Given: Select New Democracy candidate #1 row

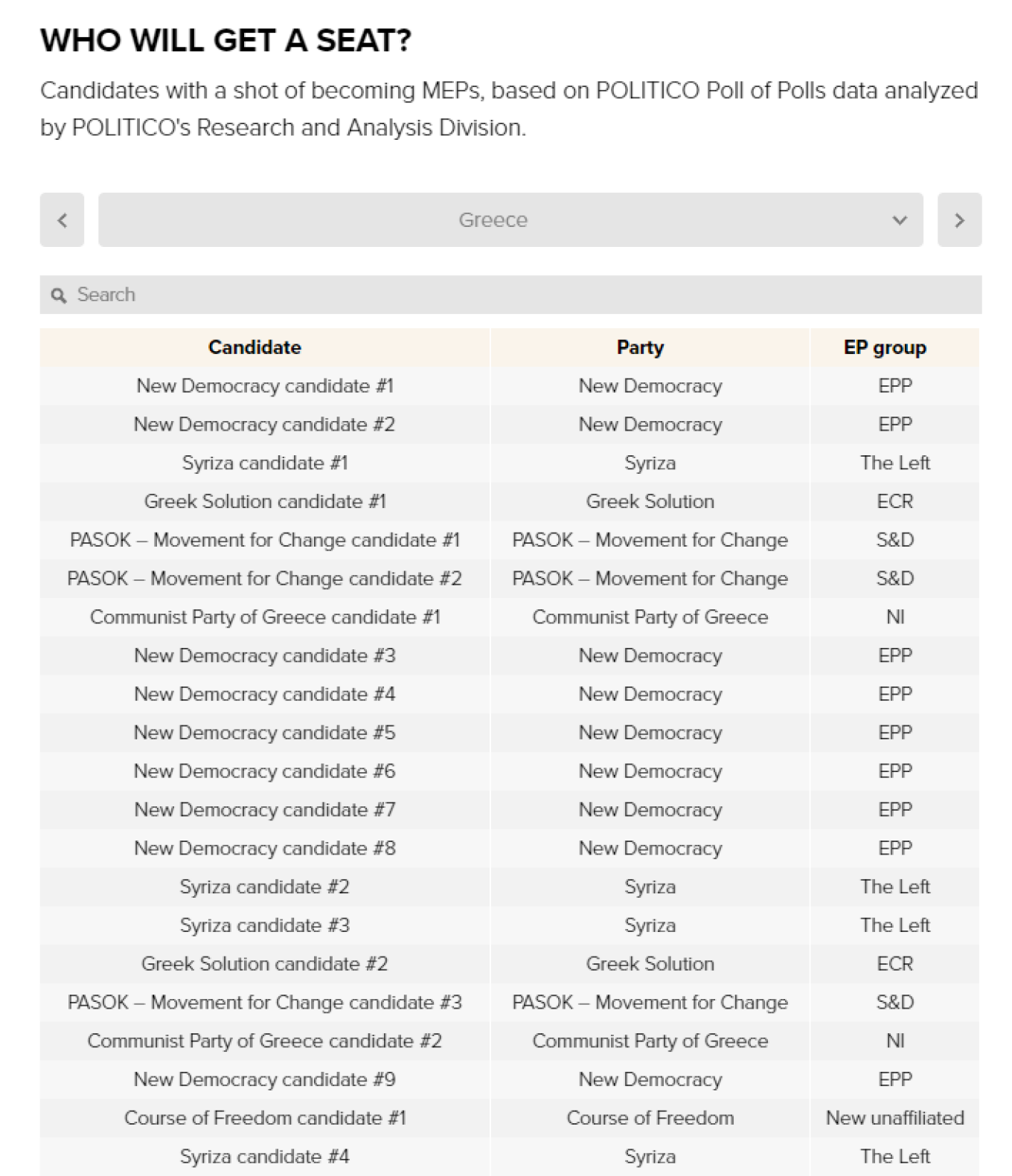Looking at the screenshot, I should pos(265,386).
